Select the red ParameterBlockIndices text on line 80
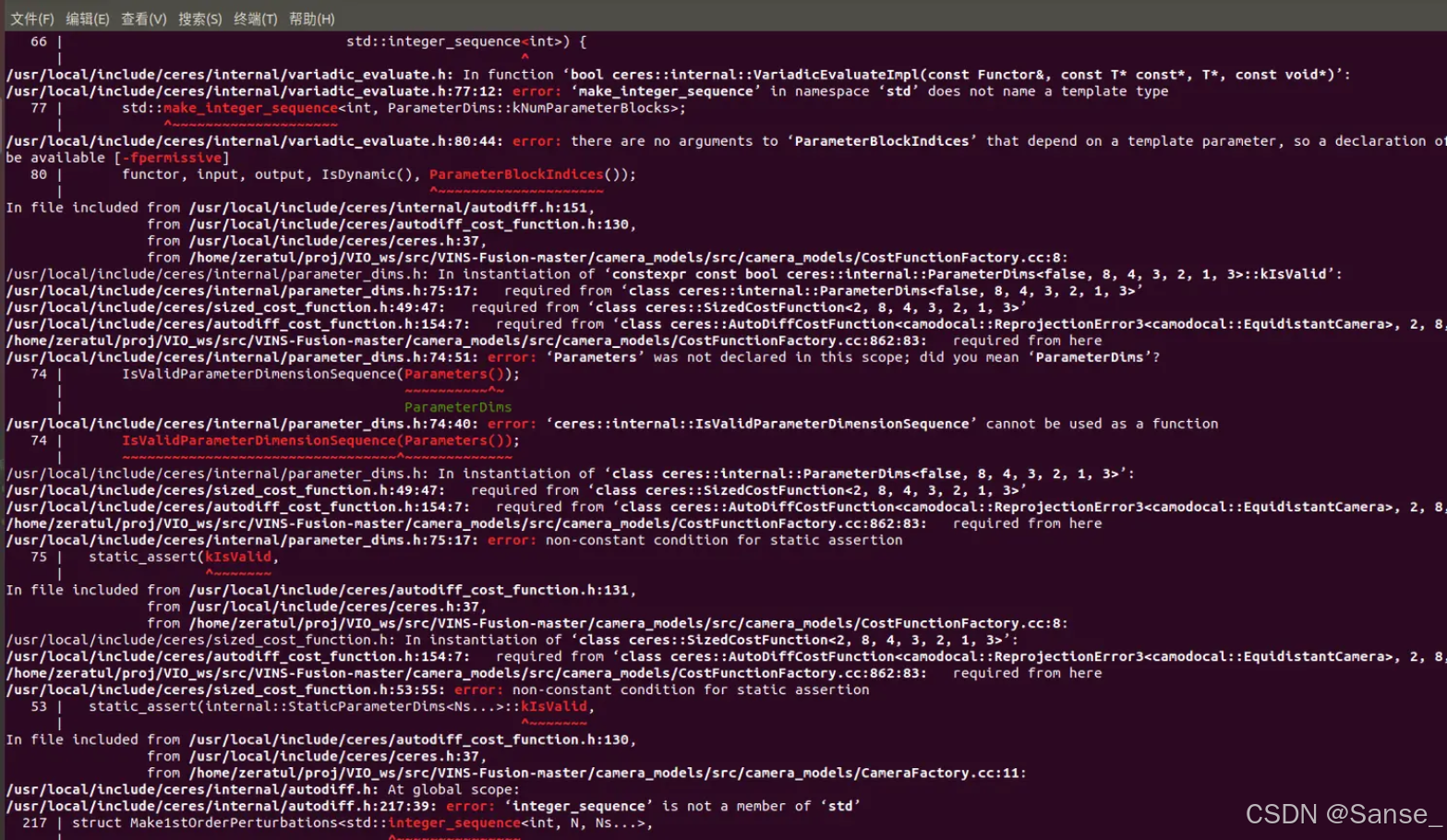The height and width of the screenshot is (840, 1447). click(516, 174)
